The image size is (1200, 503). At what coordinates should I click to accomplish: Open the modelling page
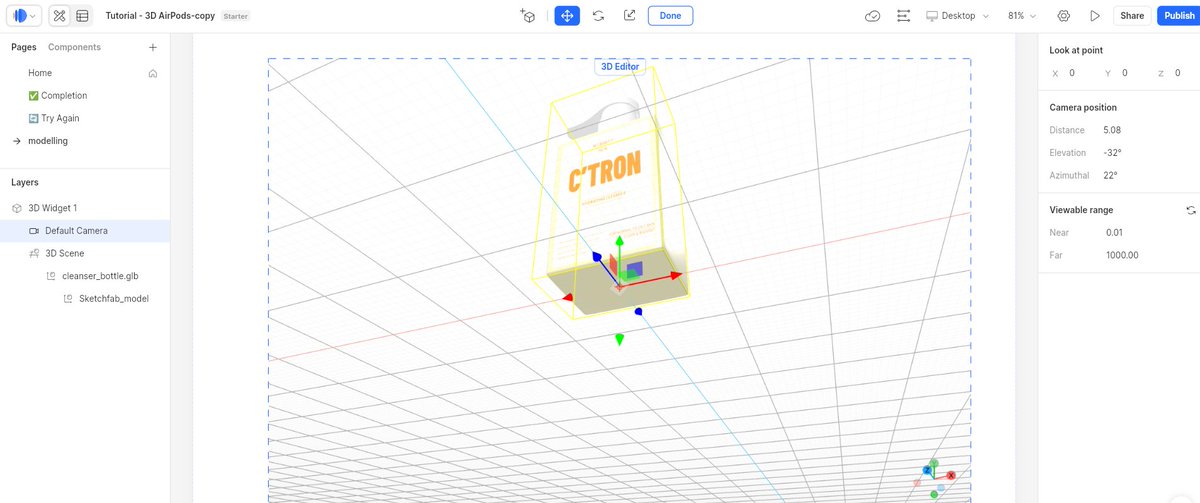[x=85, y=141]
